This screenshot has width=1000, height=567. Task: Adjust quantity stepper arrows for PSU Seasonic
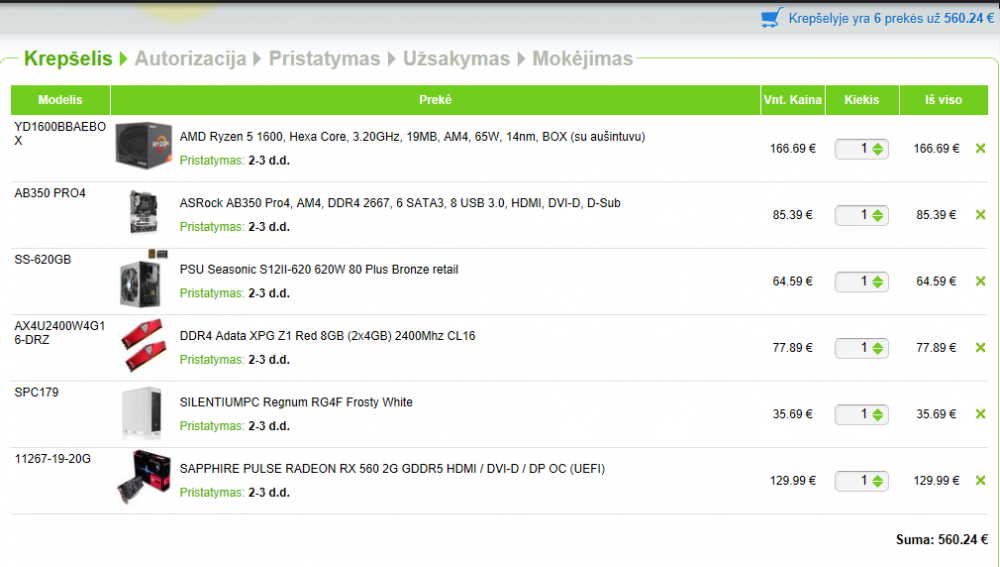878,282
